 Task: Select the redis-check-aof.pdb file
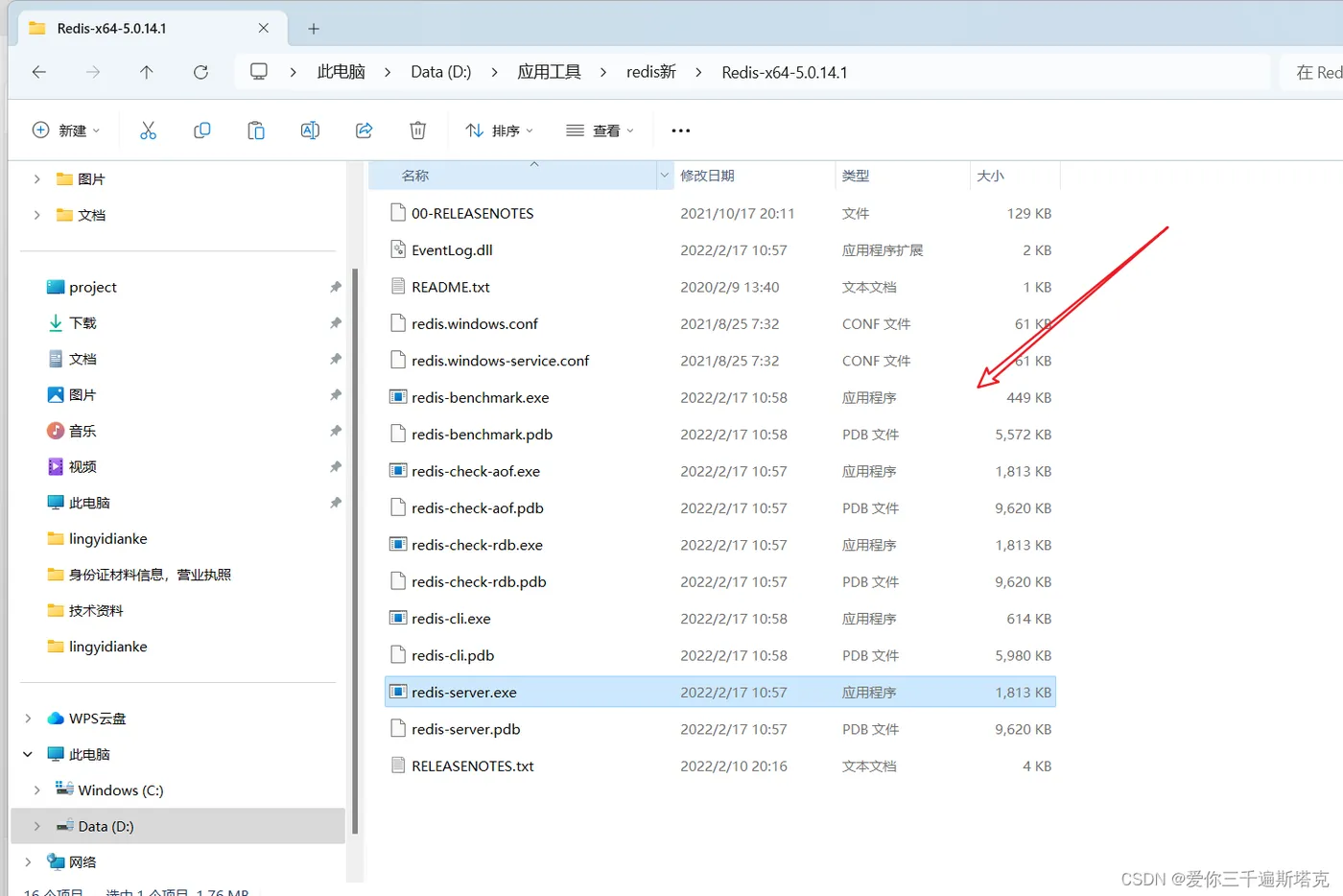click(720, 507)
